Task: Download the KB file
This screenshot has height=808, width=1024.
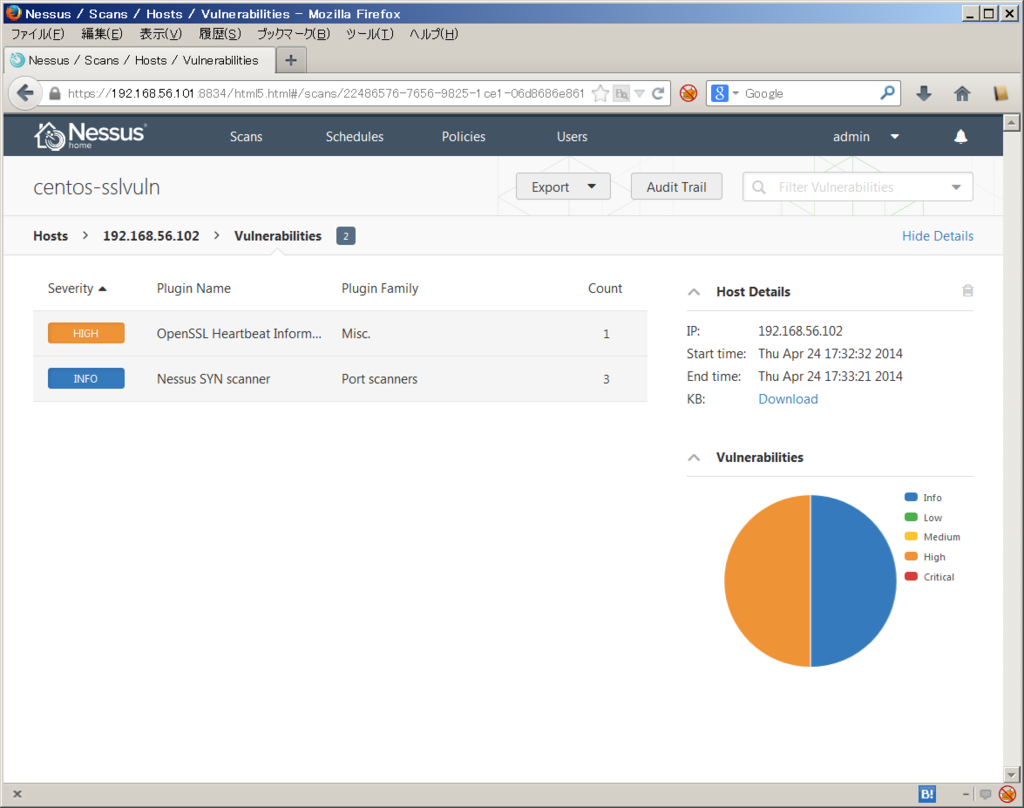Action: click(788, 399)
